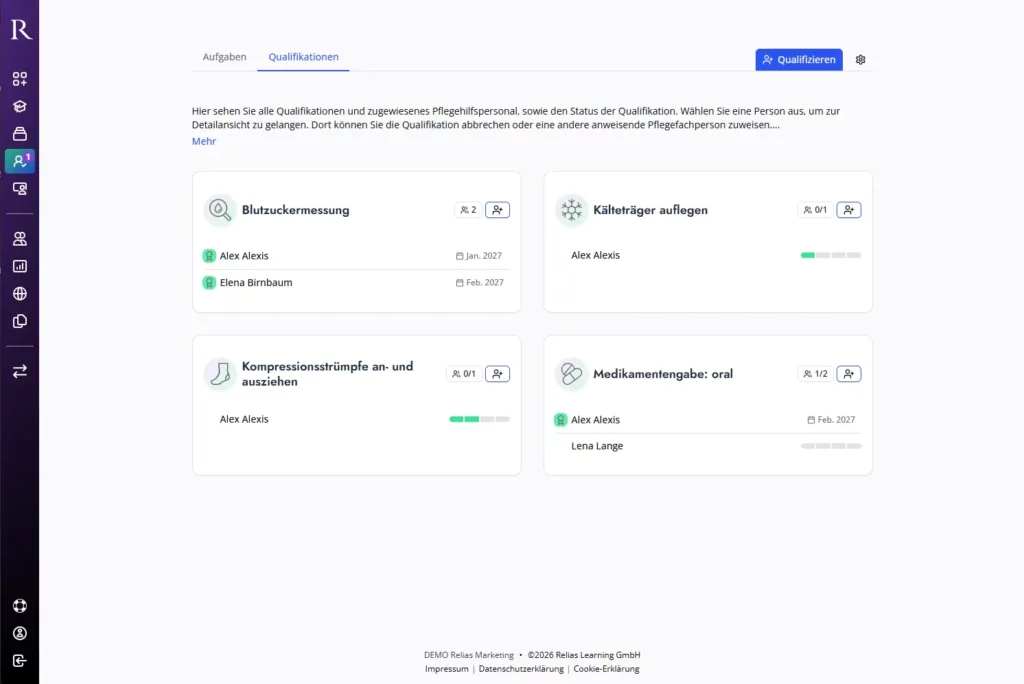This screenshot has height=684, width=1024.
Task: Click the Kompressionsstrümpfe sock icon
Action: click(x=220, y=374)
